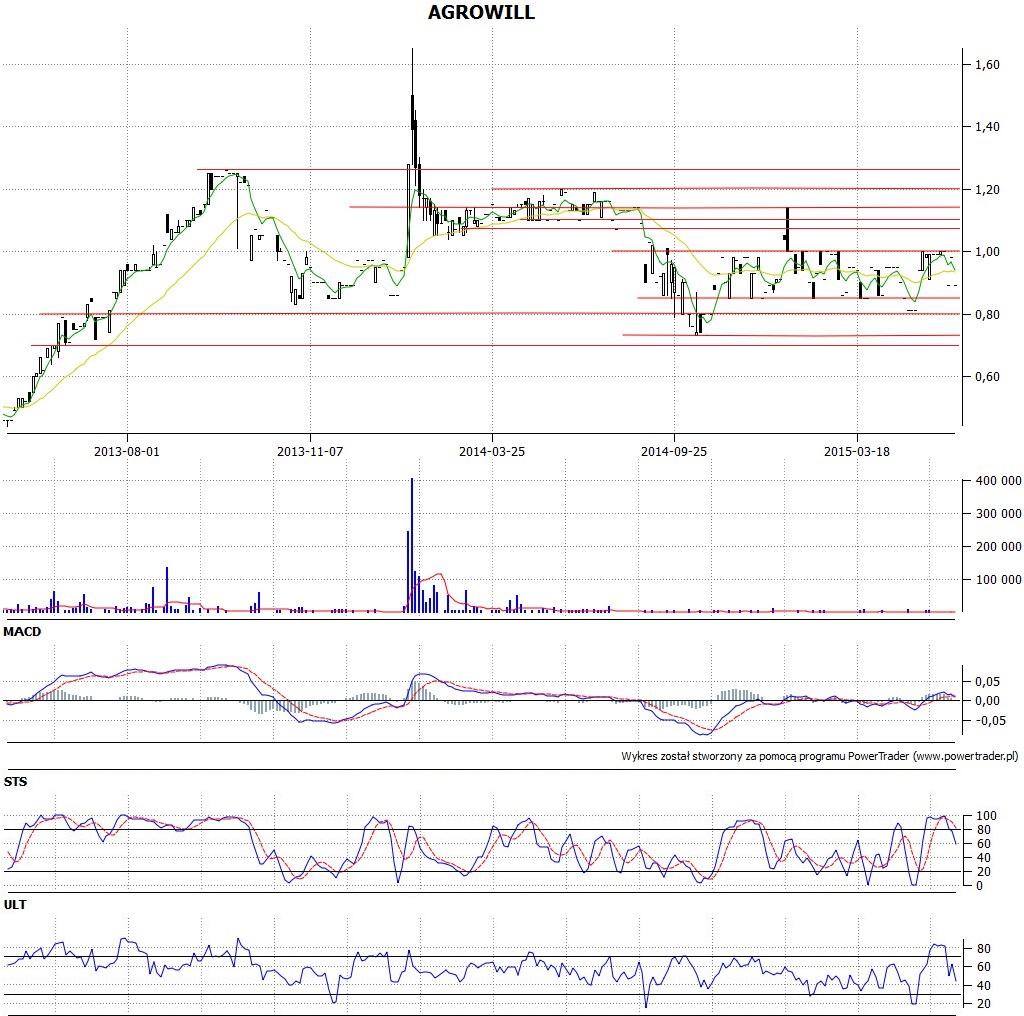Click the 1,60 price axis value
This screenshot has height=1016, width=1024.
tap(987, 65)
